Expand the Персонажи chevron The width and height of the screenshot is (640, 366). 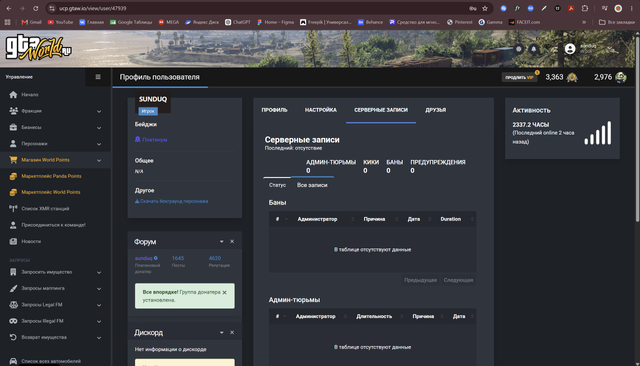click(x=99, y=144)
